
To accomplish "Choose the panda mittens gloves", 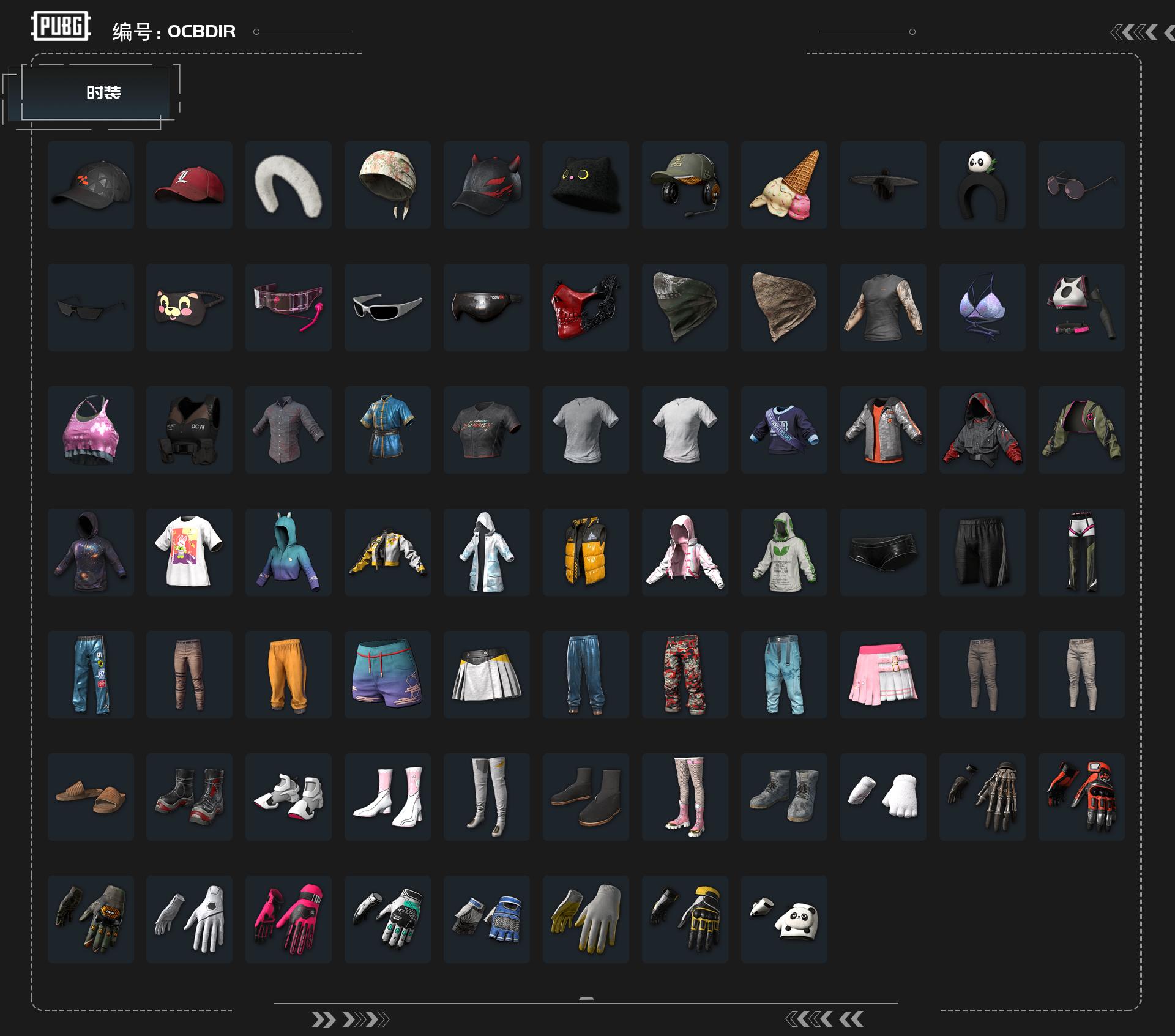I will coord(784,919).
